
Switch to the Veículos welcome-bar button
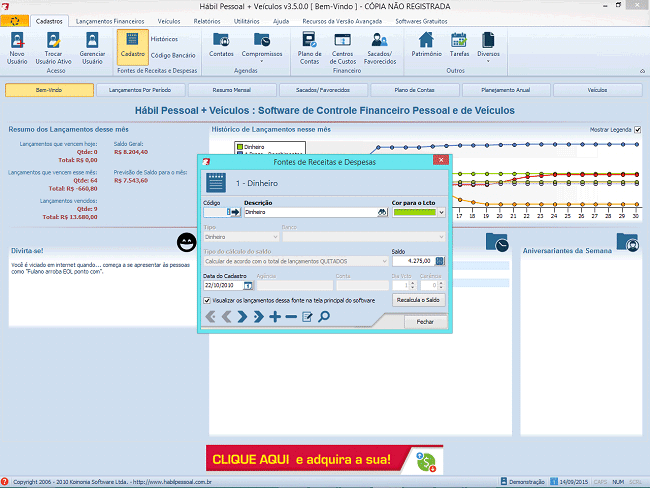[597, 90]
